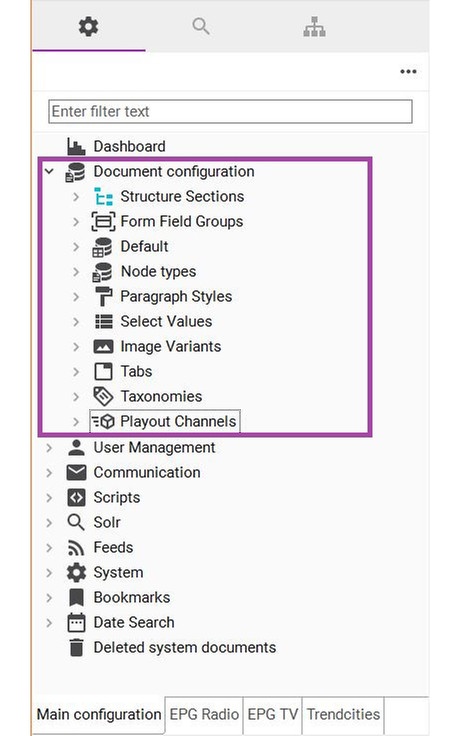Select the Select Values item
Image resolution: width=460 pixels, height=736 pixels.
[x=153, y=322]
